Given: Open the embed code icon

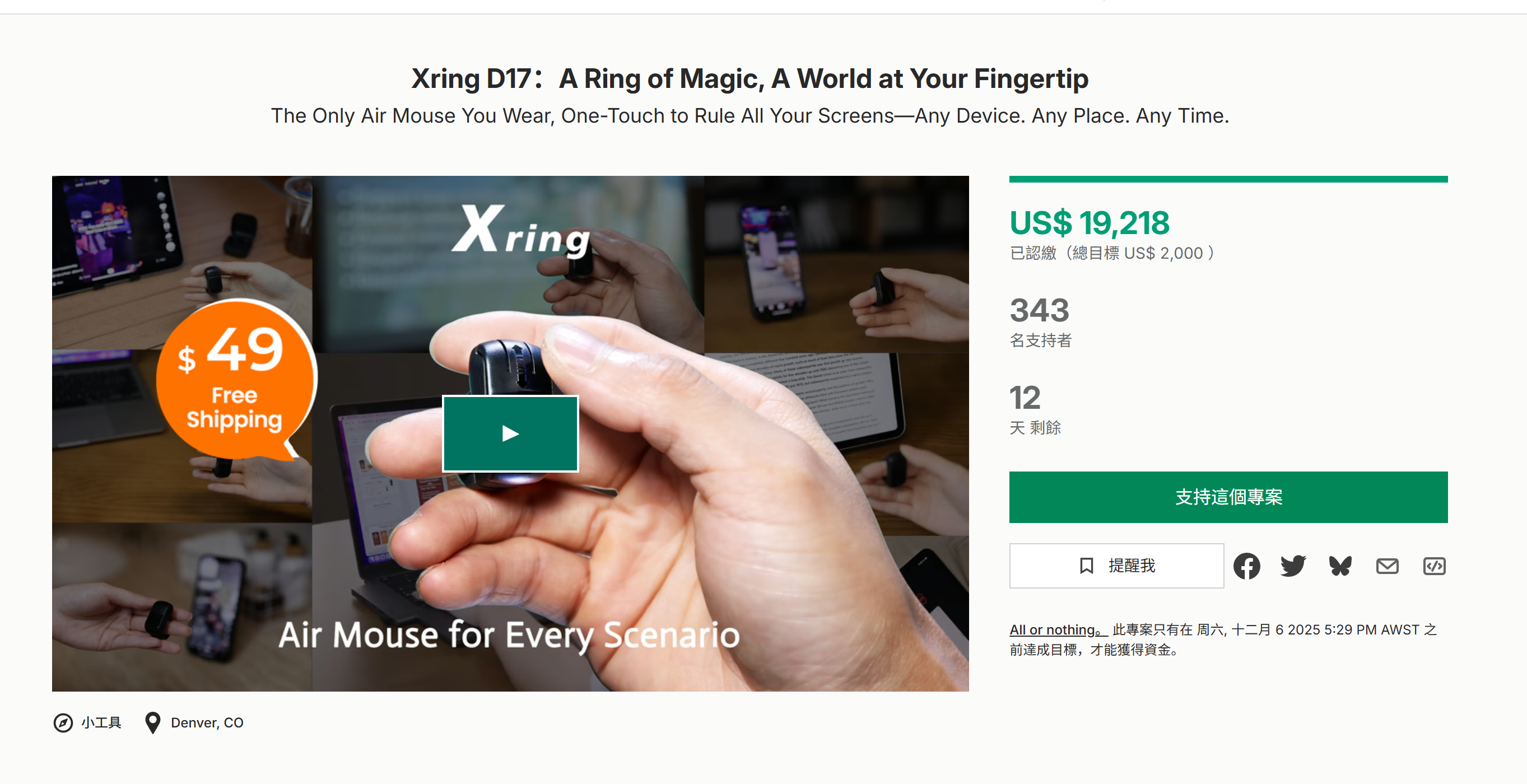Looking at the screenshot, I should point(1434,566).
